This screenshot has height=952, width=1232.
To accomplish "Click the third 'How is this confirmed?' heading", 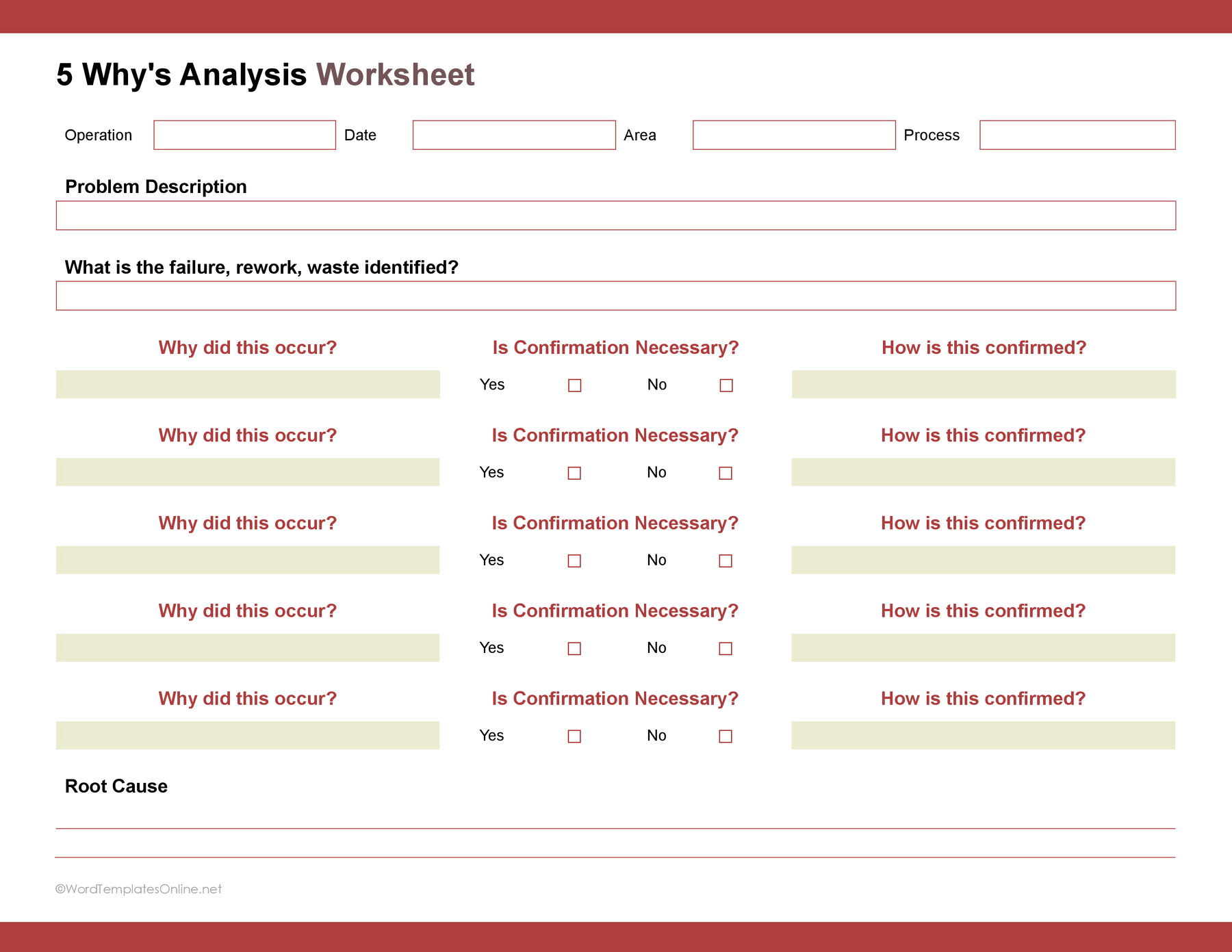I will coord(984,523).
